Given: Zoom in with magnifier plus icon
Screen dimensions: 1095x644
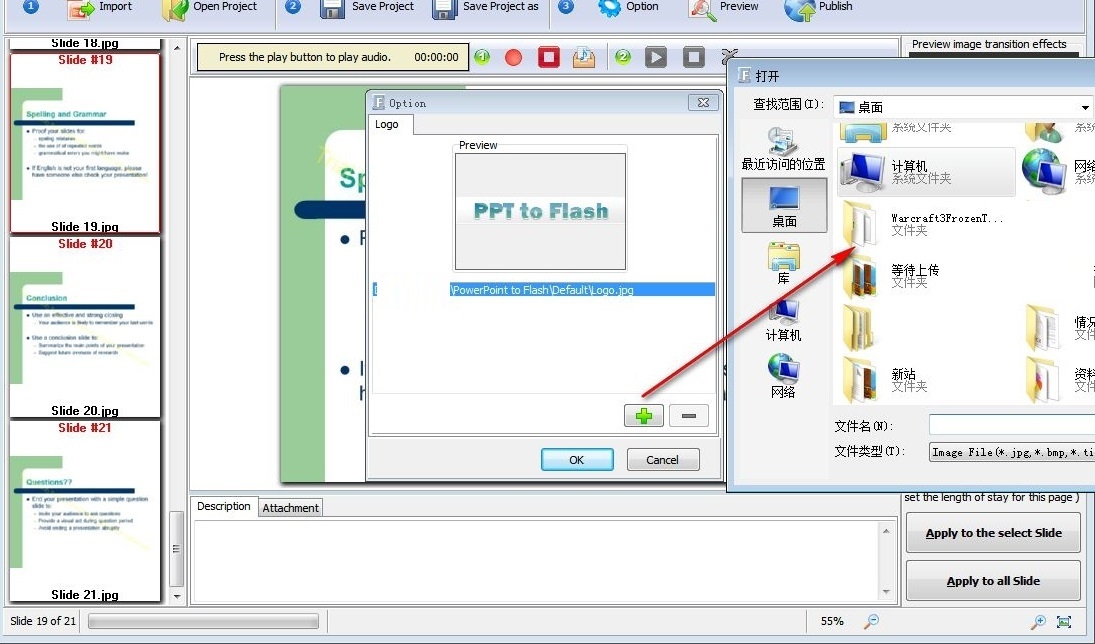Looking at the screenshot, I should tap(1038, 621).
